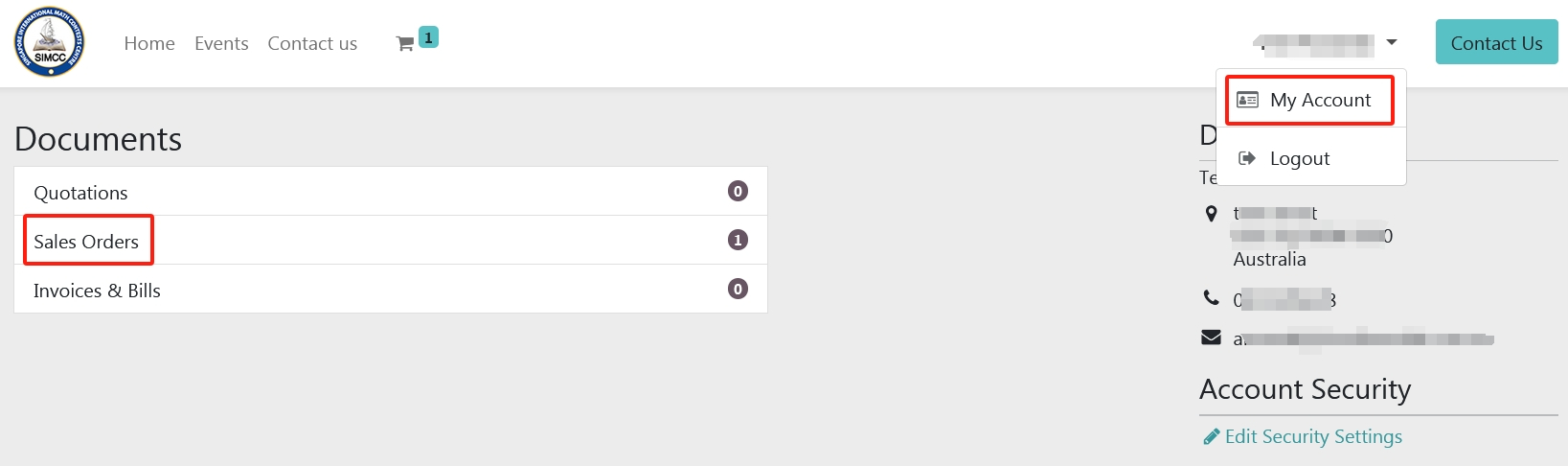Open Invoices & Bills row
The width and height of the screenshot is (1568, 466).
coord(391,290)
